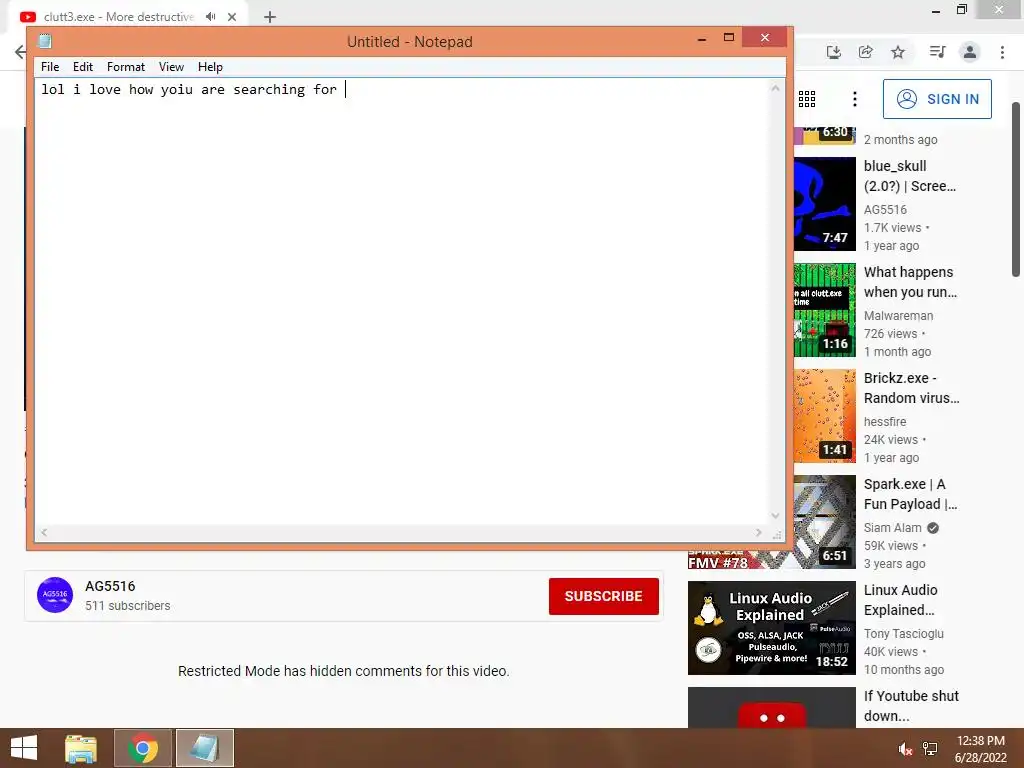Screen dimensions: 1024x768
Task: Open the Spark.exe video thumbnail
Action: [825, 522]
